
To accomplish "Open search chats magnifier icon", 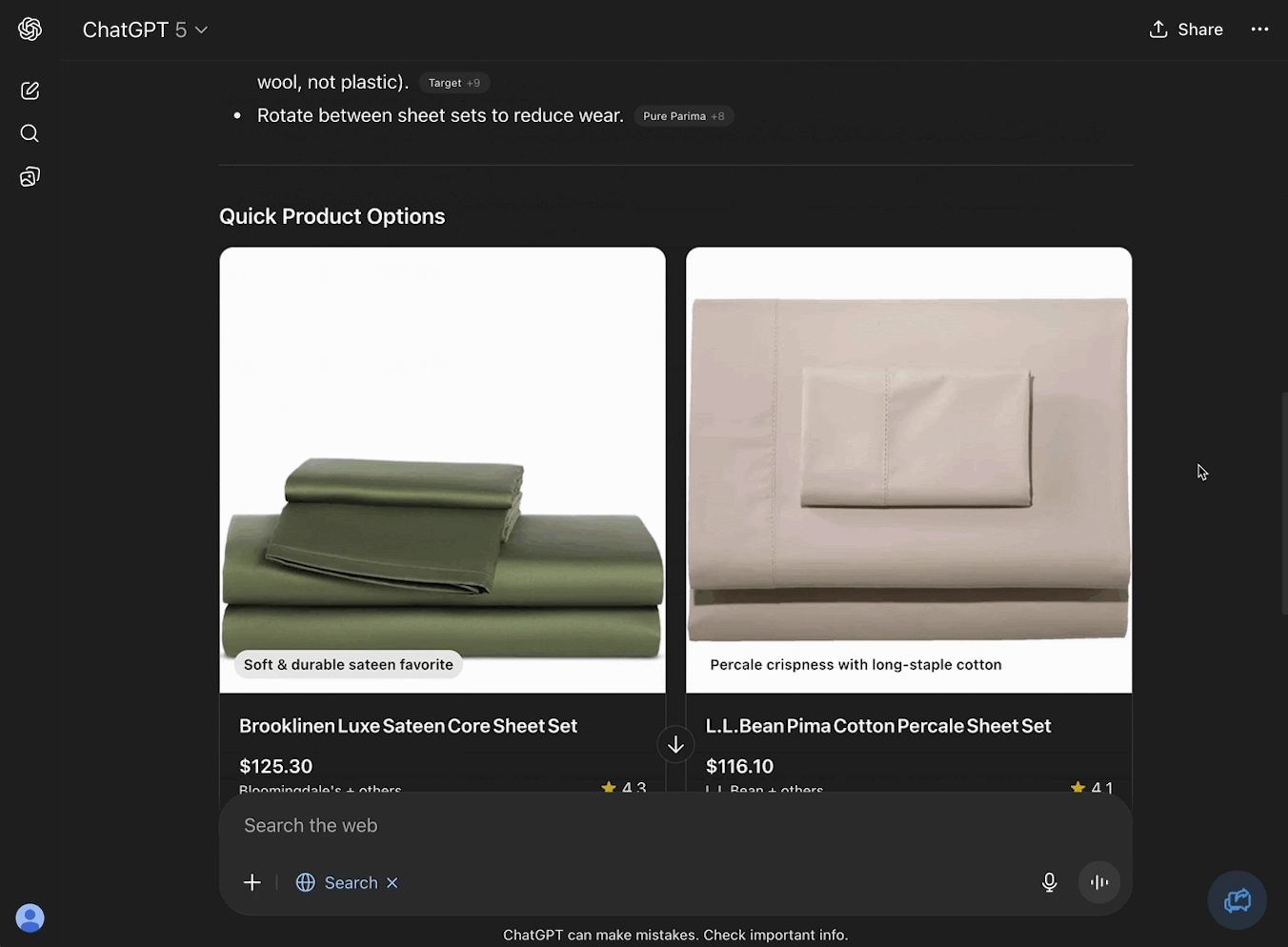I will point(30,133).
